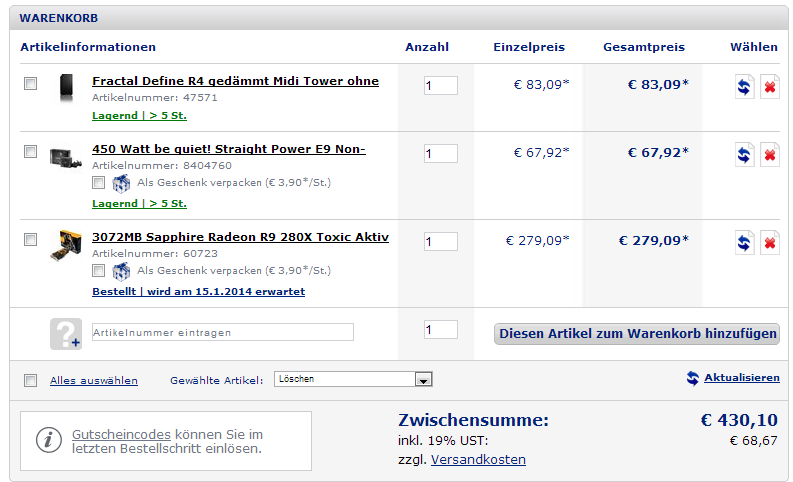Click quantity field for Sapphire Radeon R9

tap(441, 241)
